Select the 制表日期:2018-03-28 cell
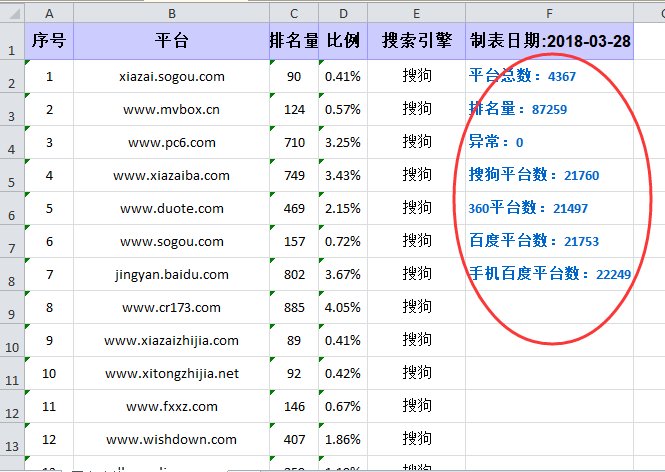Image resolution: width=665 pixels, height=472 pixels. tap(549, 41)
